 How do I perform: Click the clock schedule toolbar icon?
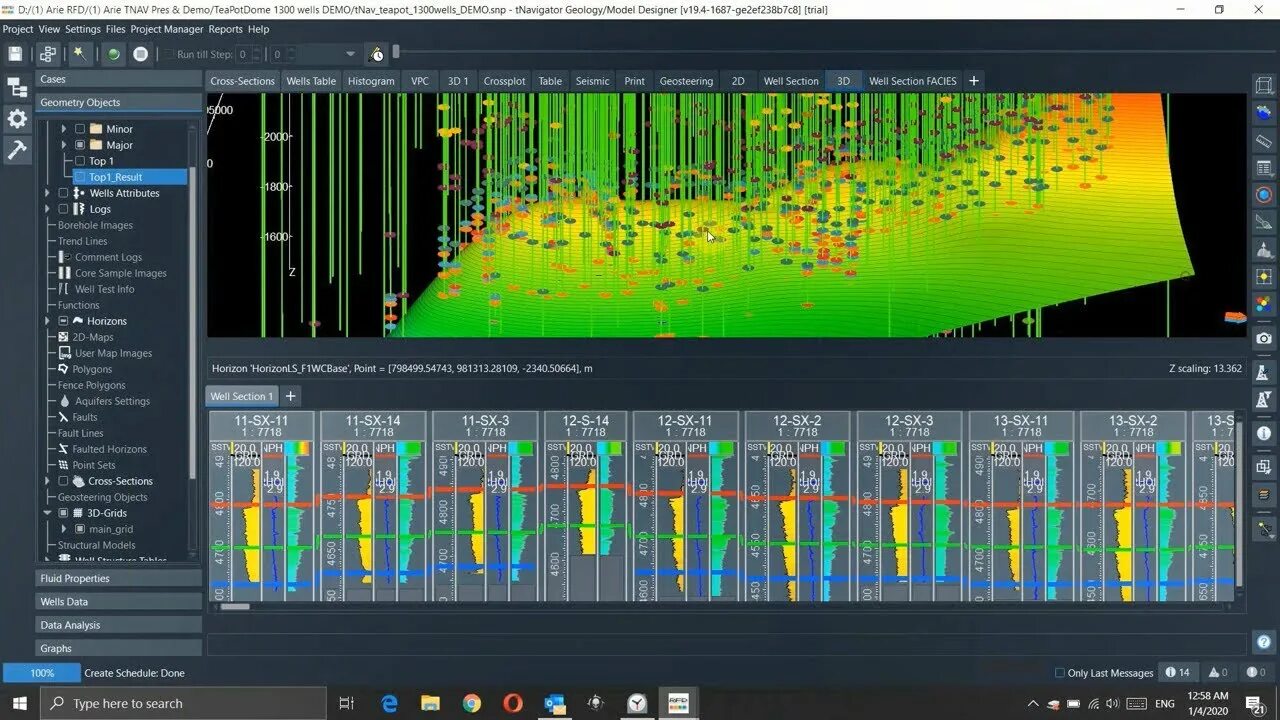click(x=377, y=54)
